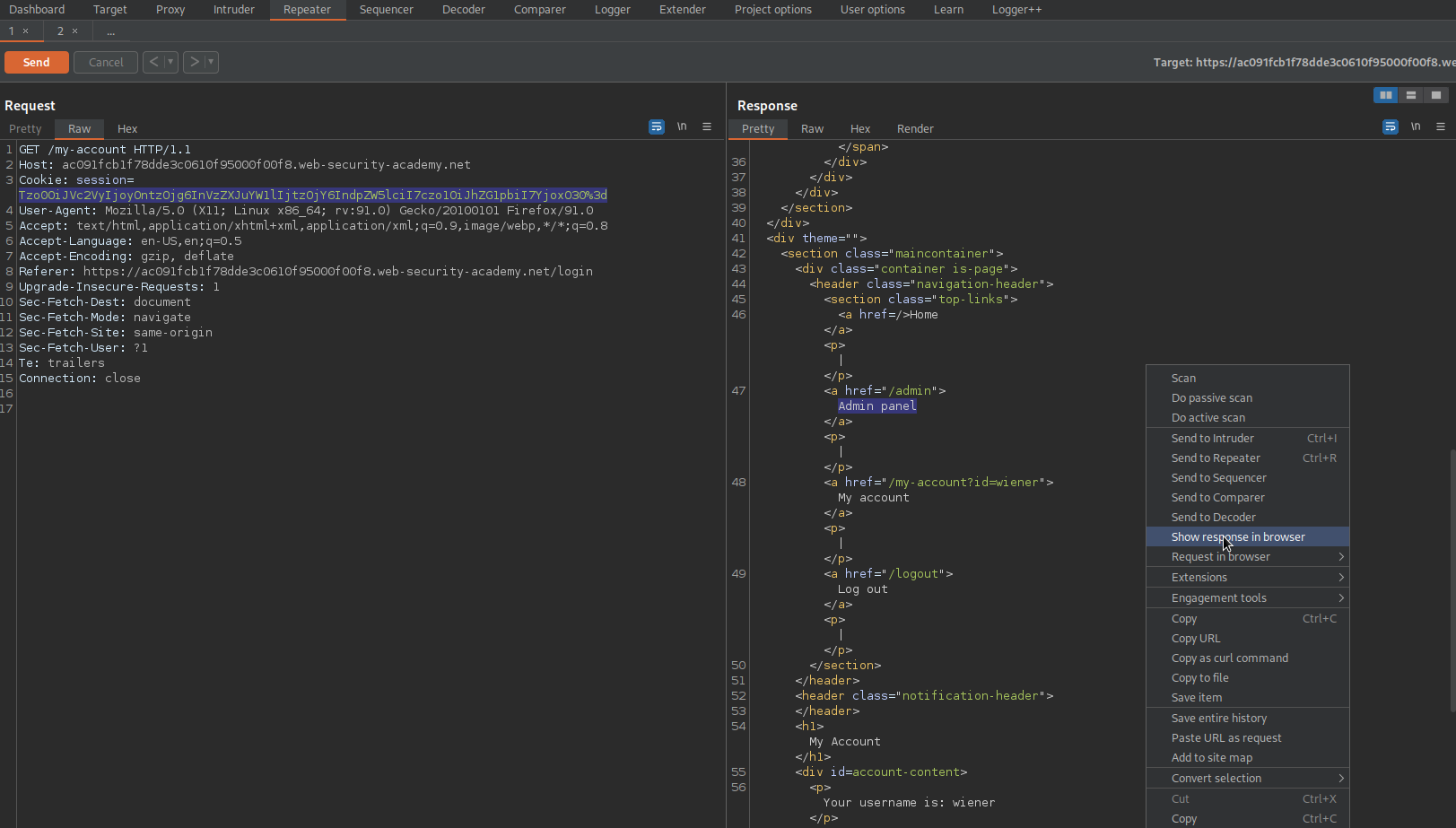1456x828 pixels.
Task: Go forward to next request in history
Action: [x=194, y=62]
